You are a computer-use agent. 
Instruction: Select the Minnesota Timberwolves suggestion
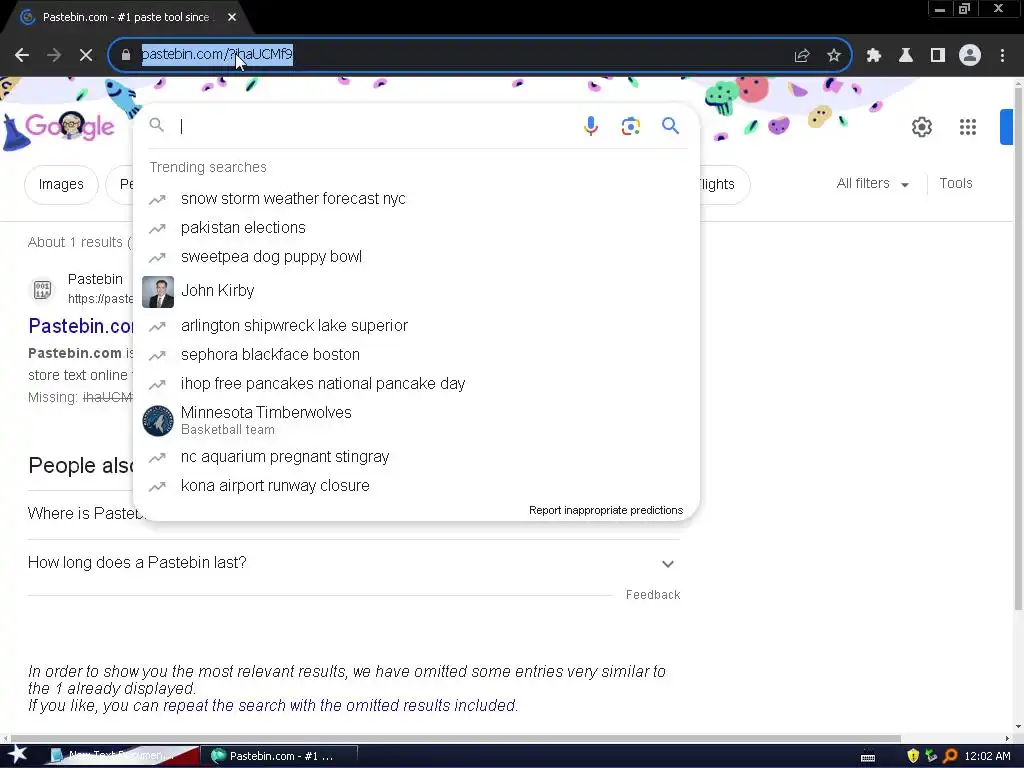click(x=416, y=421)
